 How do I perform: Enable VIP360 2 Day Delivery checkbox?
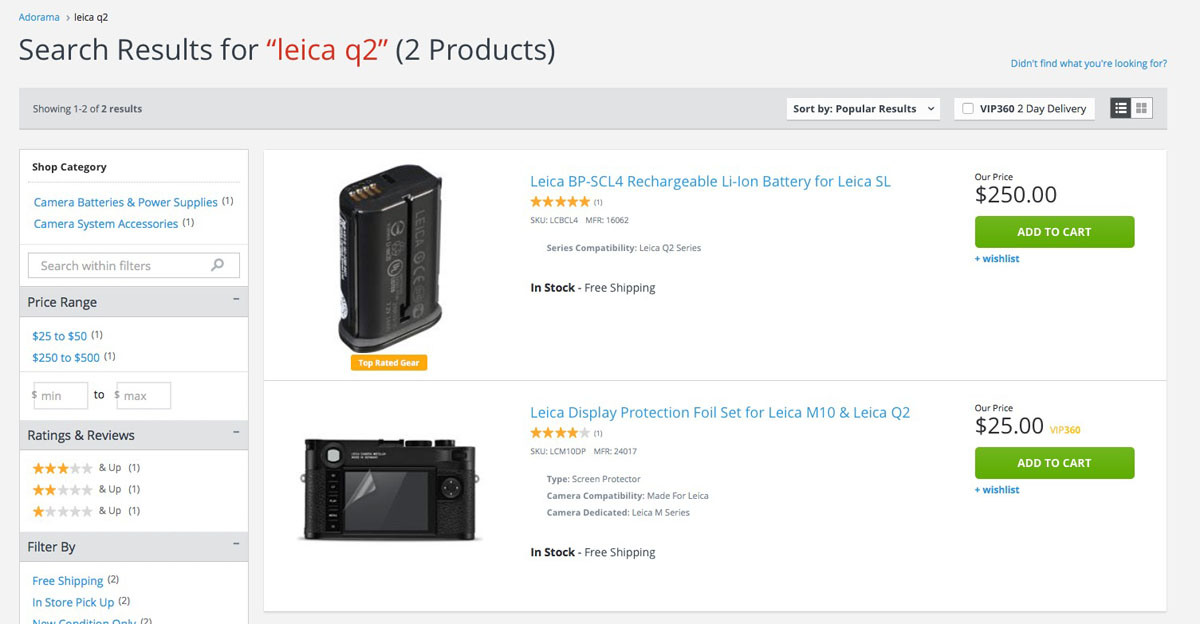coord(968,109)
